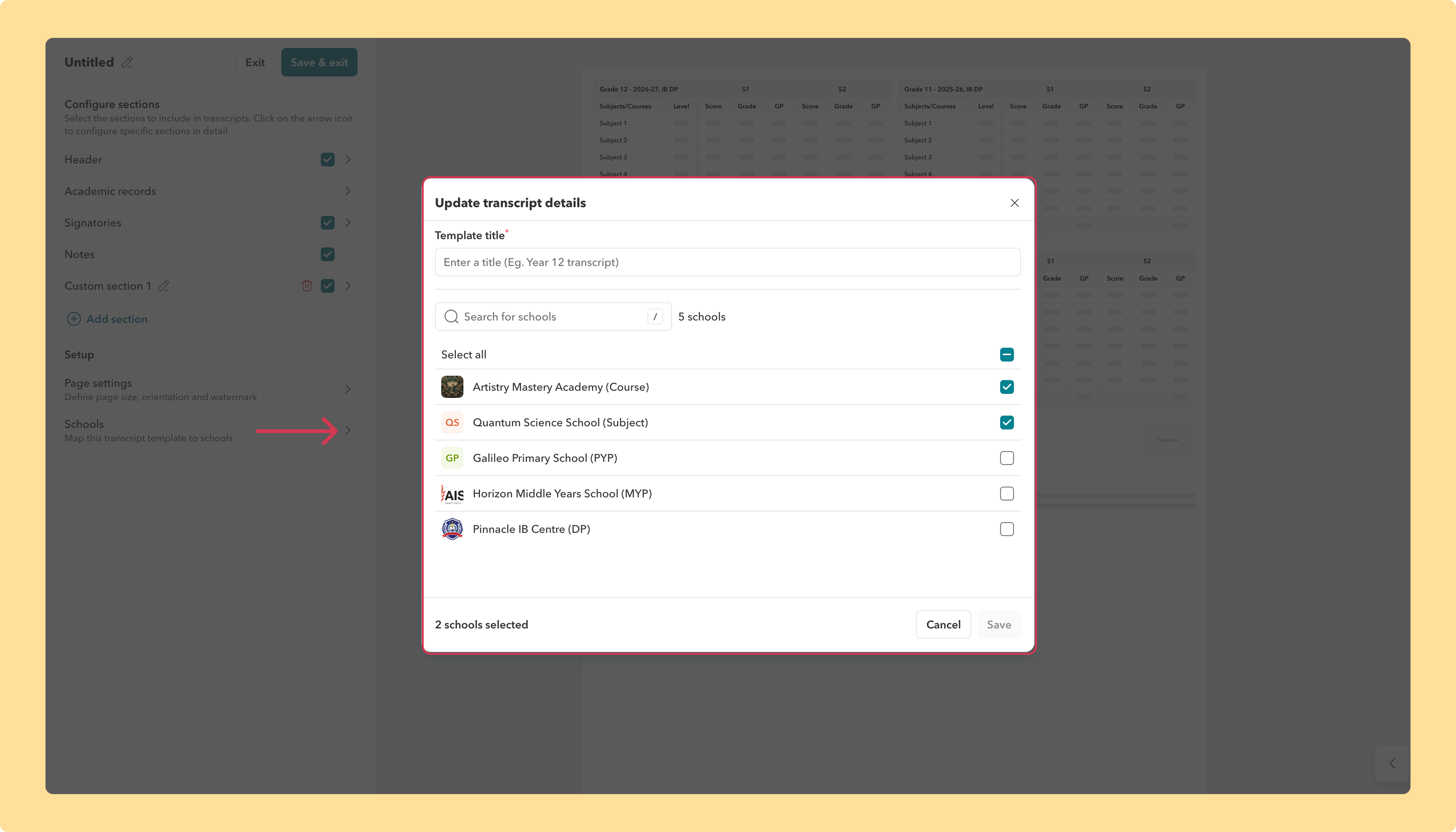The image size is (1456, 832).
Task: Click the Quantum Science School (Subject) name
Action: [x=560, y=422]
